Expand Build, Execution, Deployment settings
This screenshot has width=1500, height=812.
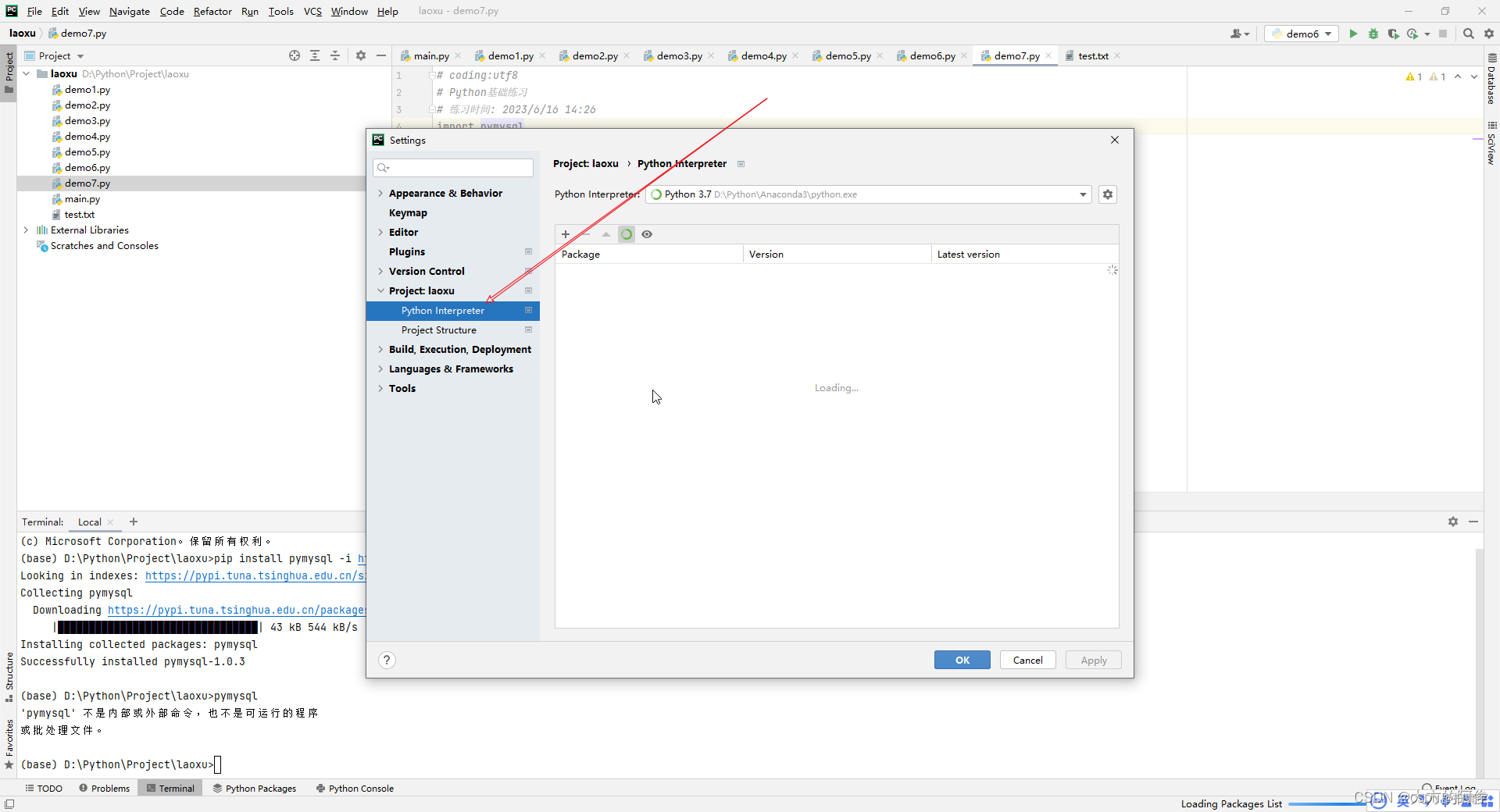pyautogui.click(x=380, y=350)
